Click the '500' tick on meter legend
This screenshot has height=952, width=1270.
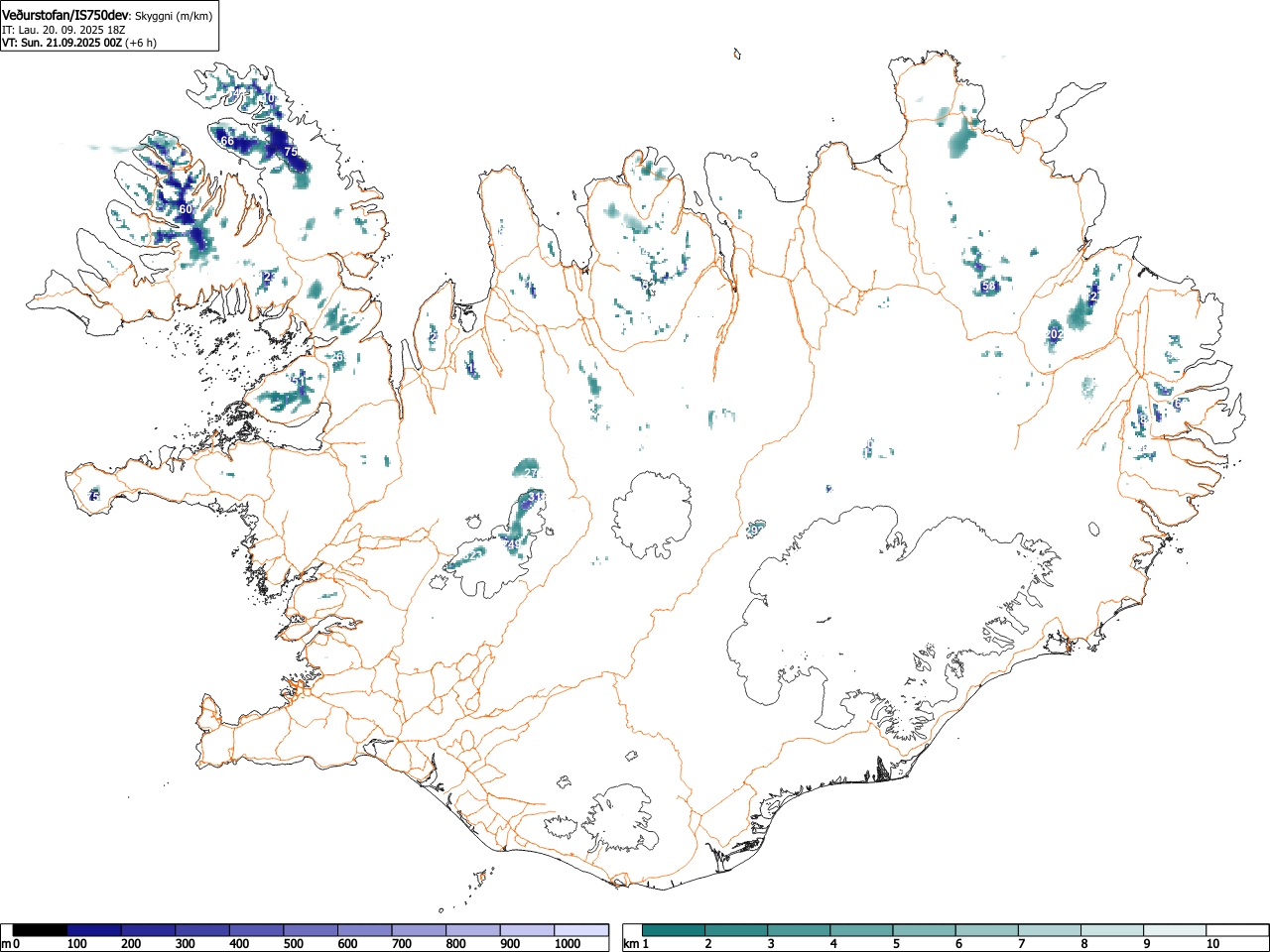click(293, 944)
